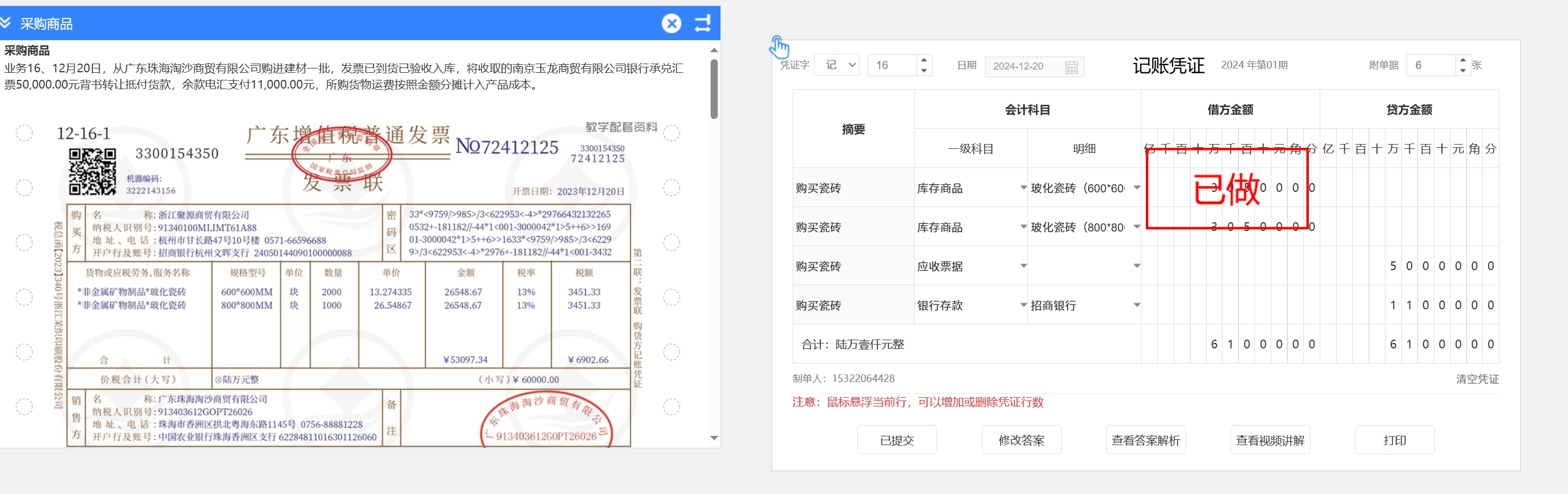Image resolution: width=1568 pixels, height=494 pixels.
Task: Open the 玻化瓷砖 (600*600) detail dropdown
Action: click(1137, 187)
